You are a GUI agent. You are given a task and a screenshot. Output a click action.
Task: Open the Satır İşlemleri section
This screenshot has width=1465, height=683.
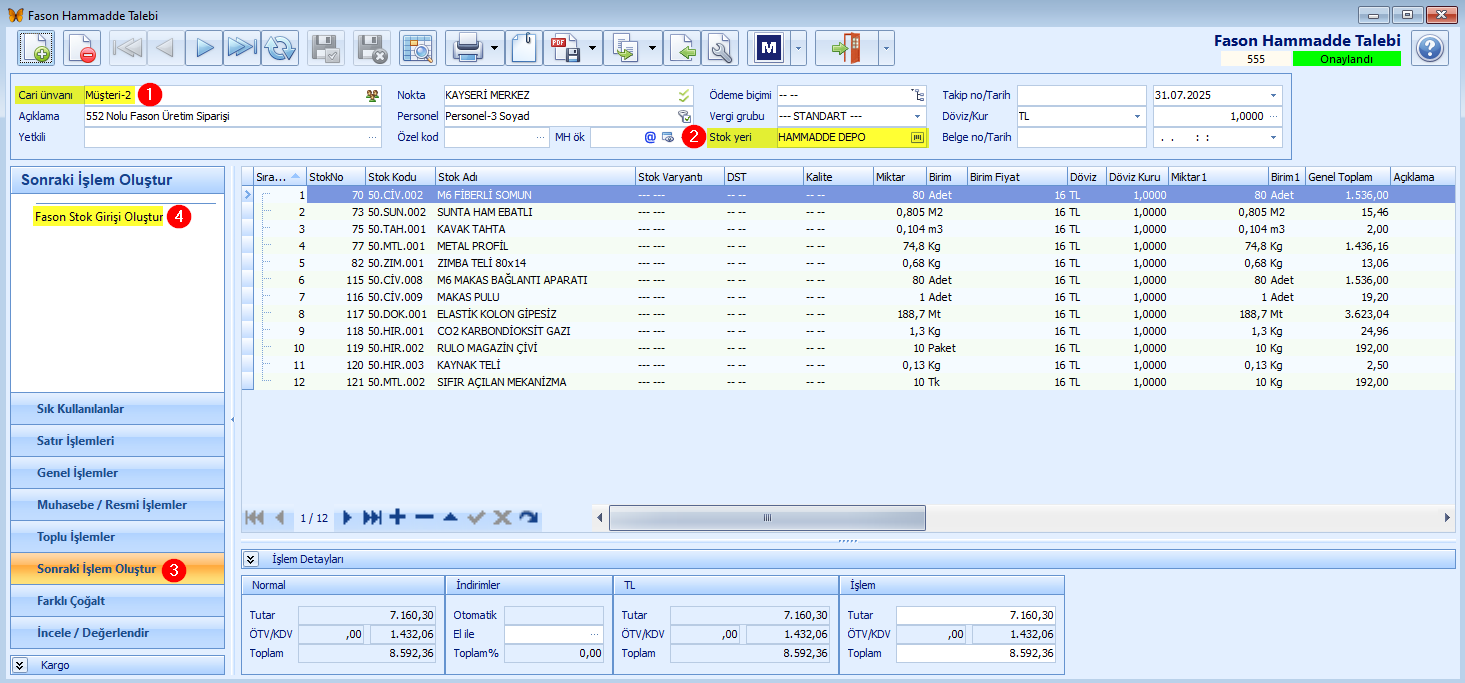[117, 441]
